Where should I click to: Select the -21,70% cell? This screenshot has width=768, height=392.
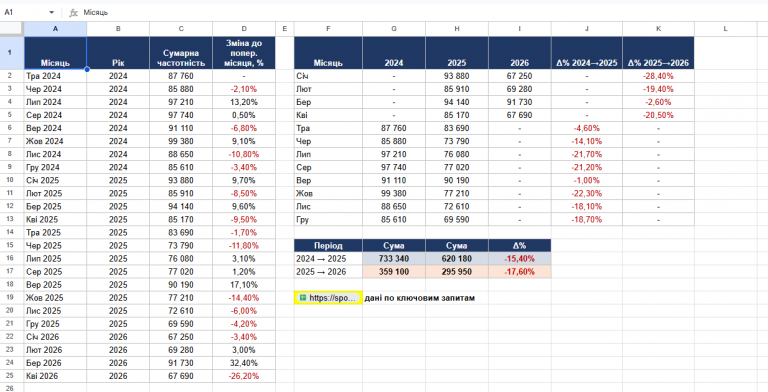587,154
